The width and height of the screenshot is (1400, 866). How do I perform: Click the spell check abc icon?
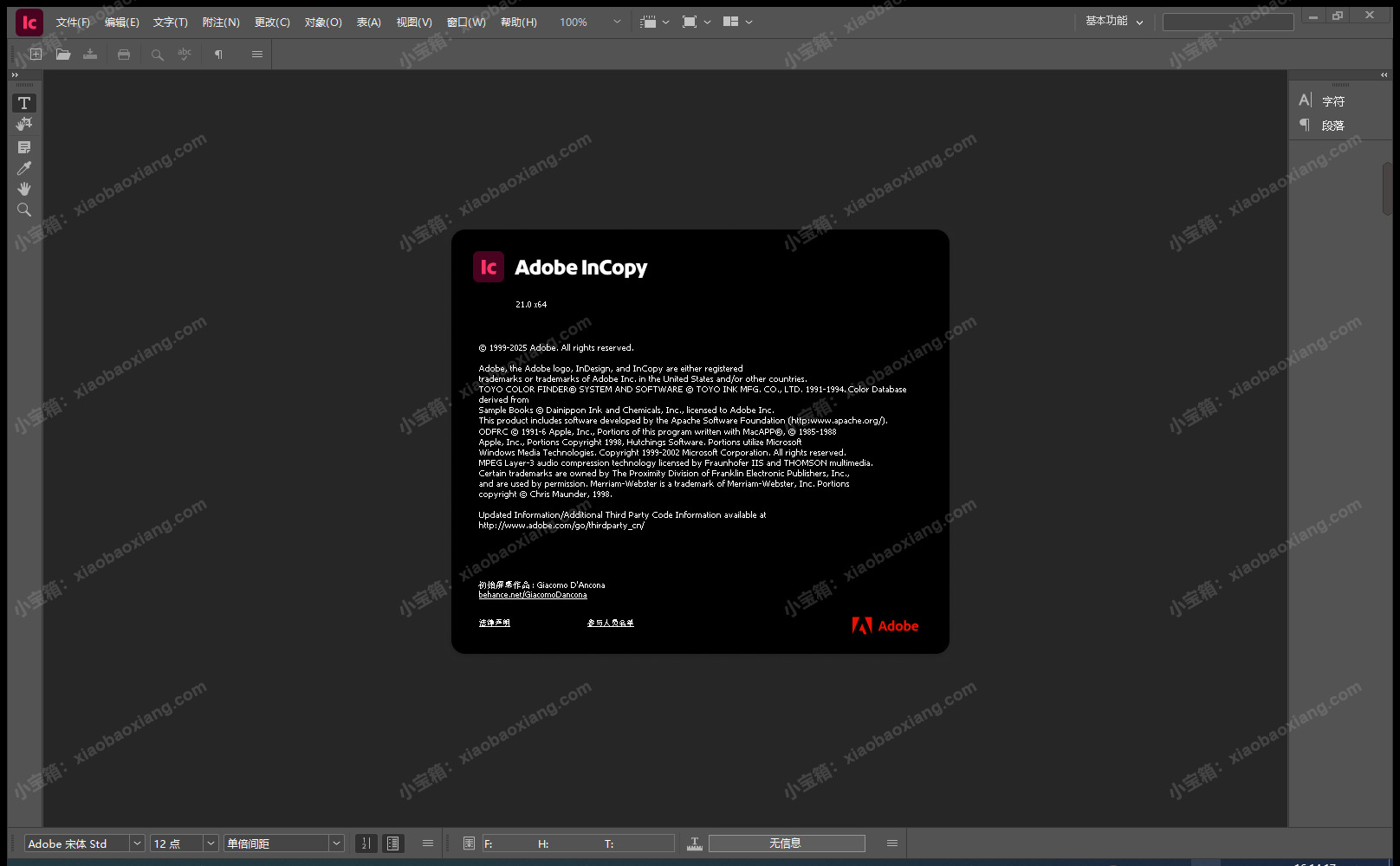pyautogui.click(x=185, y=55)
